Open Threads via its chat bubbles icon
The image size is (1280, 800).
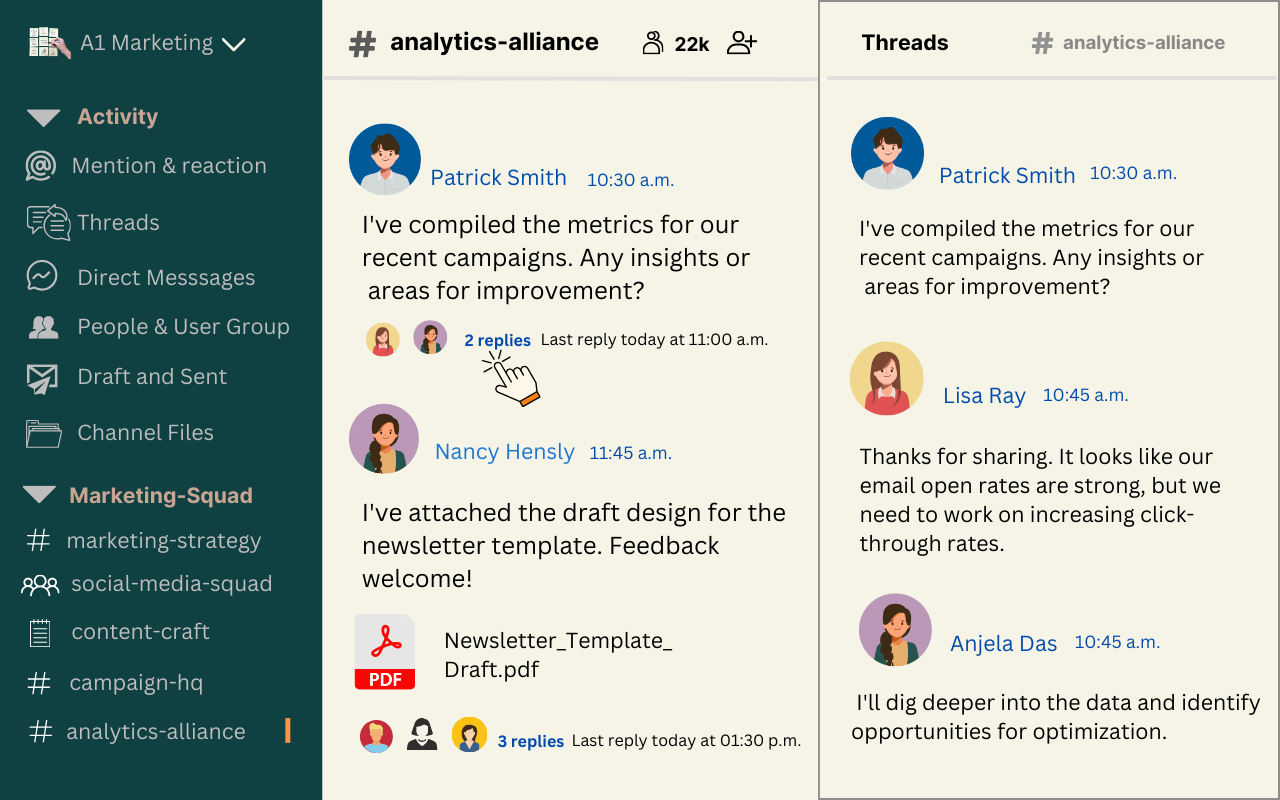pos(47,222)
